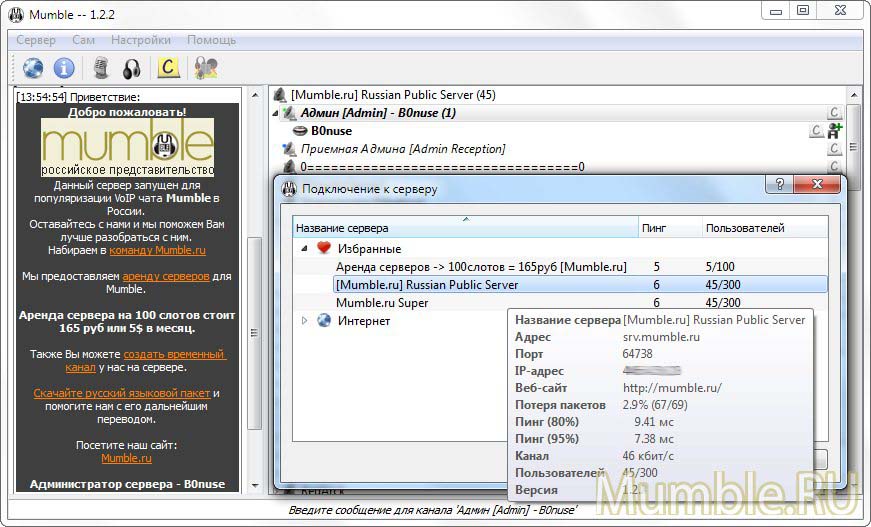
Task: Deafen yourself with the headphones icon
Action: [x=132, y=68]
